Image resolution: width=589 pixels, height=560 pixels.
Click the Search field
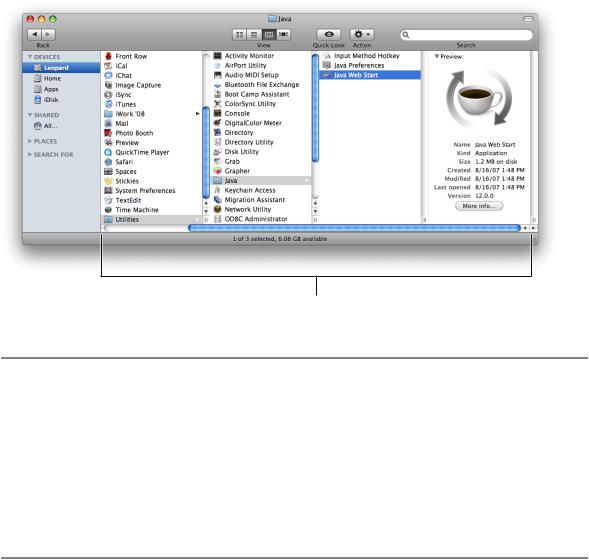coord(466,35)
